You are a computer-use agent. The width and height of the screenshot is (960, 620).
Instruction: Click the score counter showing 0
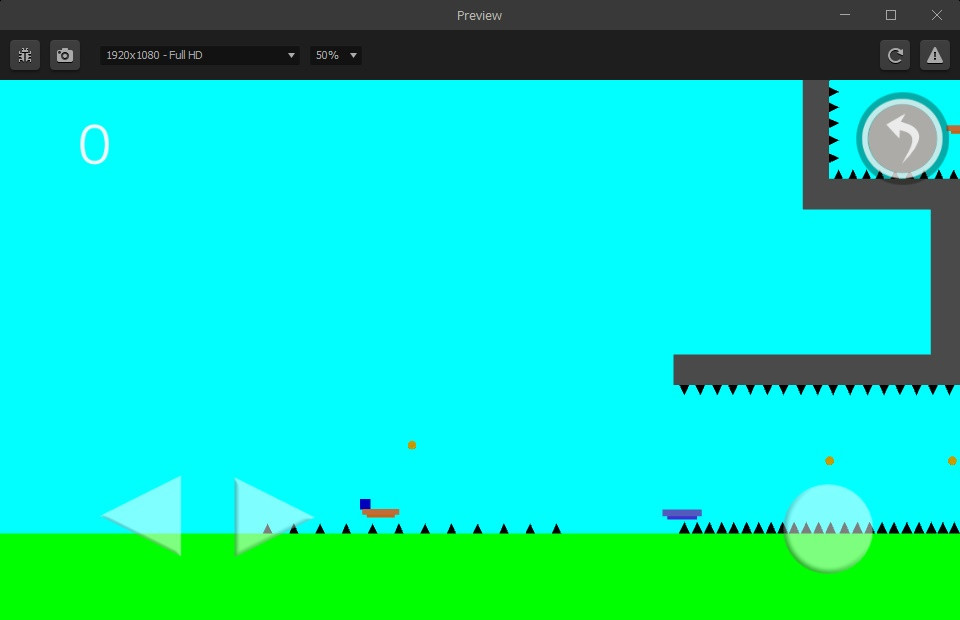click(x=94, y=145)
